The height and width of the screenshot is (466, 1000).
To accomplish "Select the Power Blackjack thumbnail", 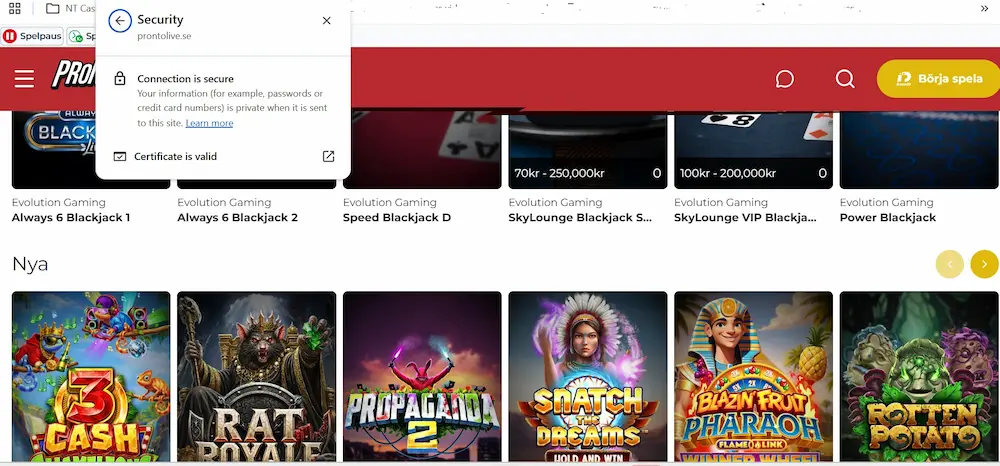I will pyautogui.click(x=919, y=150).
